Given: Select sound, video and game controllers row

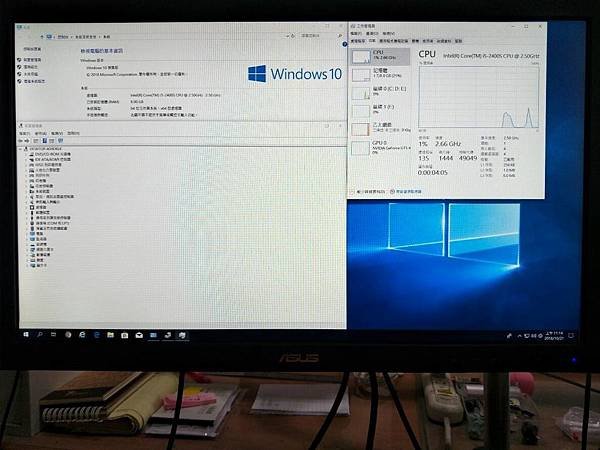Looking at the screenshot, I should click(52, 196).
